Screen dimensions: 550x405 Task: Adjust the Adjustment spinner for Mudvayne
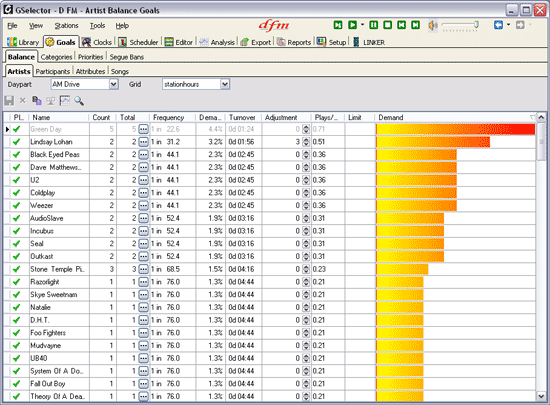coord(306,346)
